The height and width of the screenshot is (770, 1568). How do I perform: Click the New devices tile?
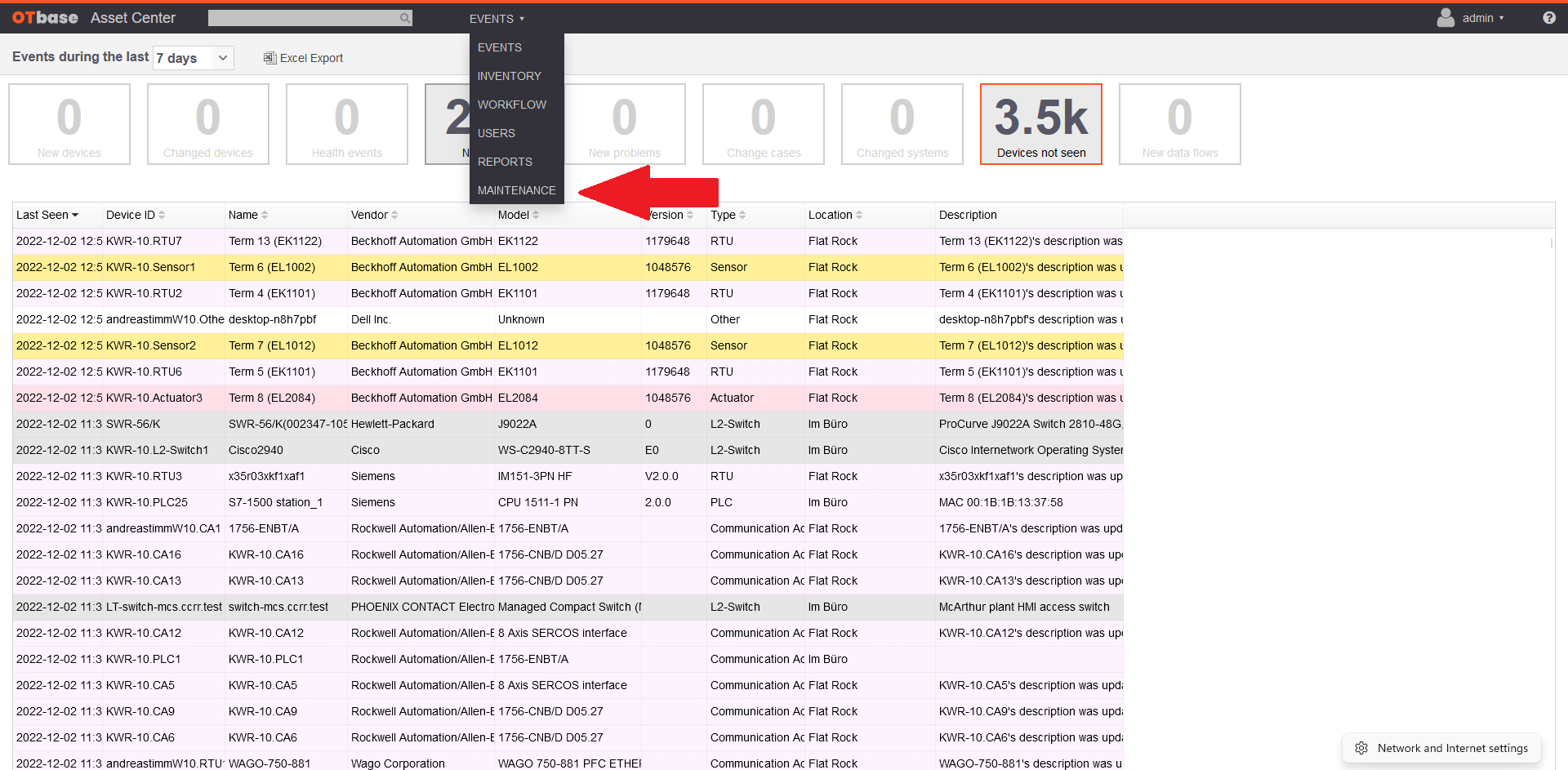(69, 124)
